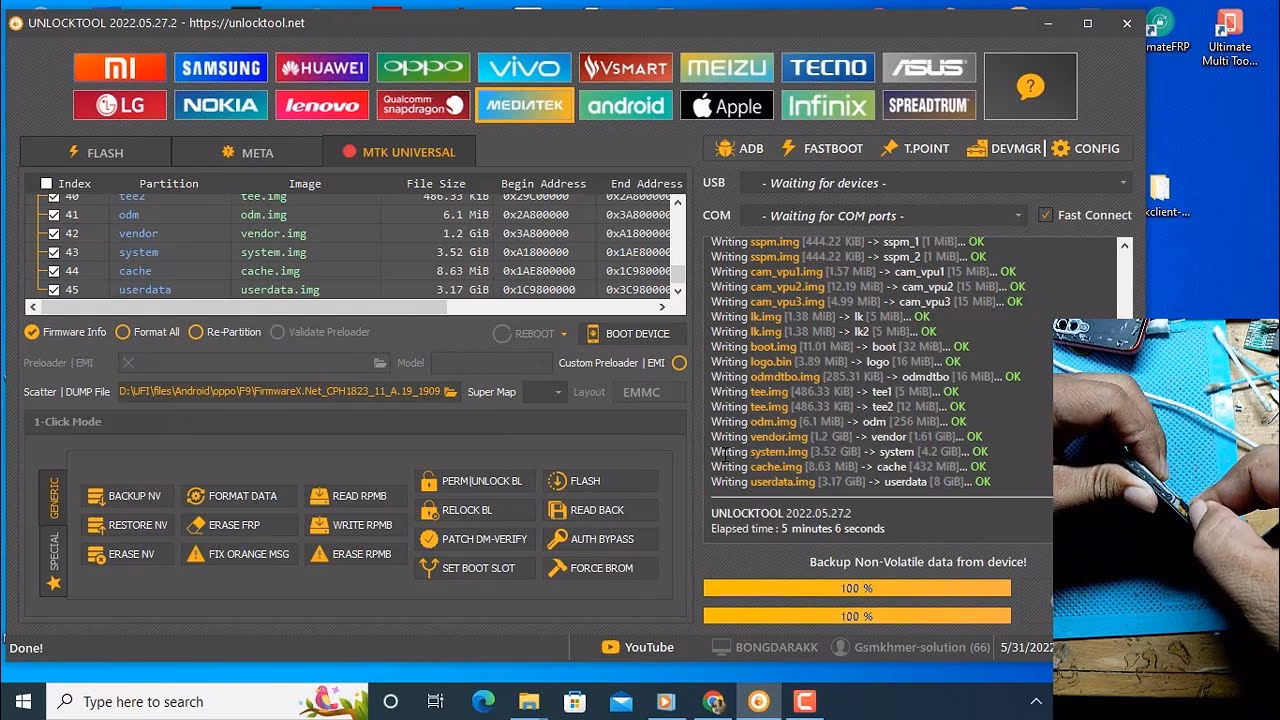Screen dimensions: 1280x720
Task: Choose the Apple brand tile
Action: point(727,105)
